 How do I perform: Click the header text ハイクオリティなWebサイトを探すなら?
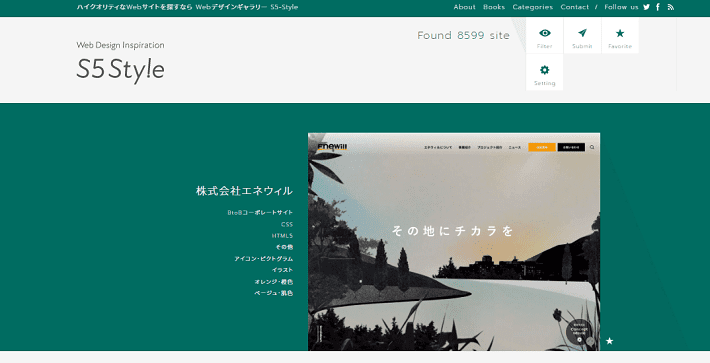coord(134,7)
